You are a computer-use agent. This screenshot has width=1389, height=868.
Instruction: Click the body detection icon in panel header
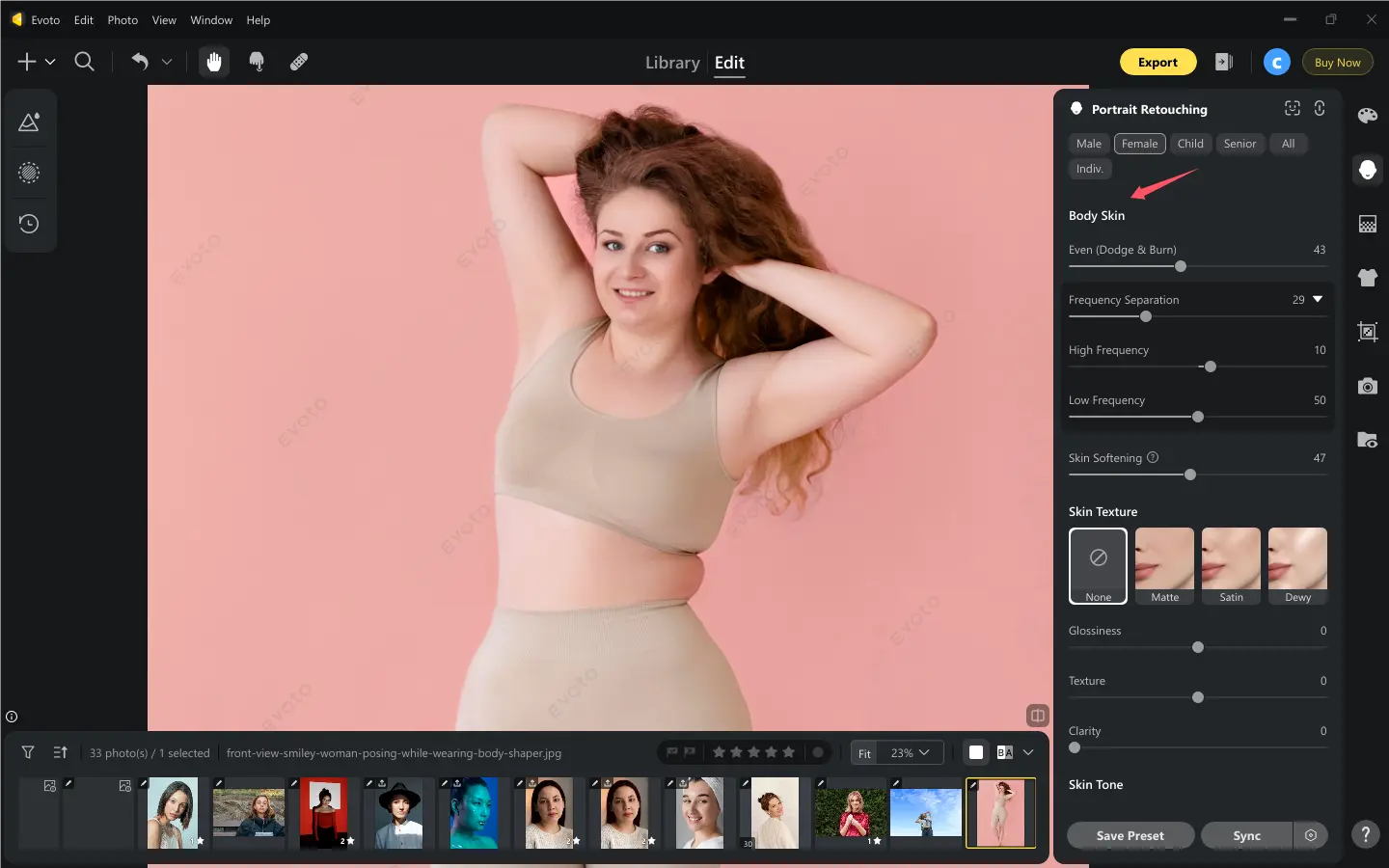click(1320, 108)
